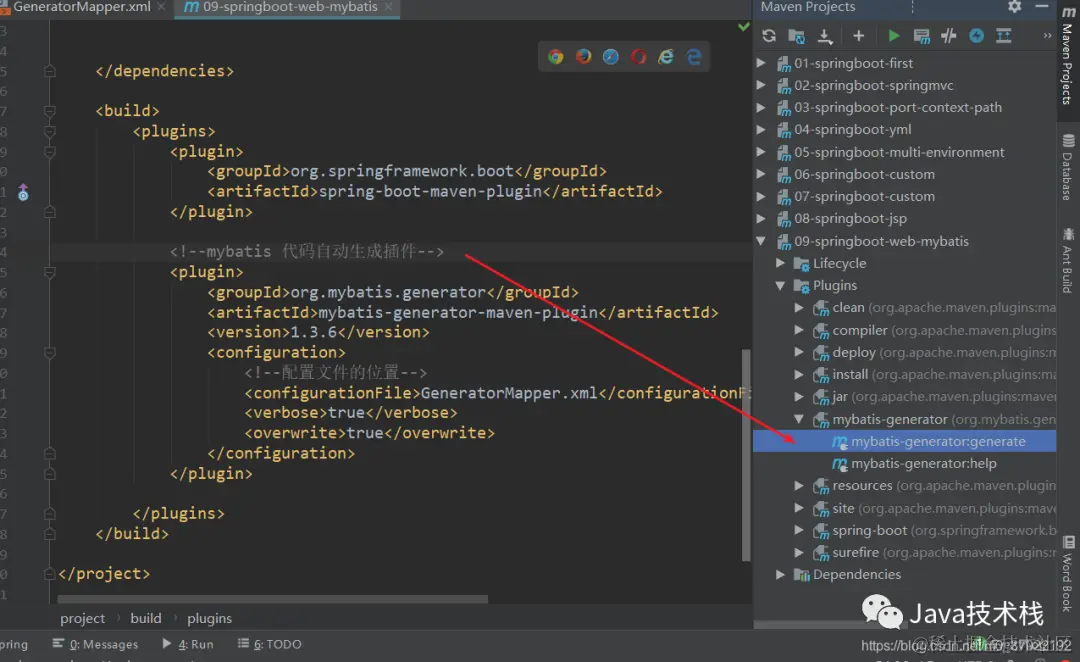Select the compiler plugin row
This screenshot has height=662, width=1080.
[x=904, y=330]
